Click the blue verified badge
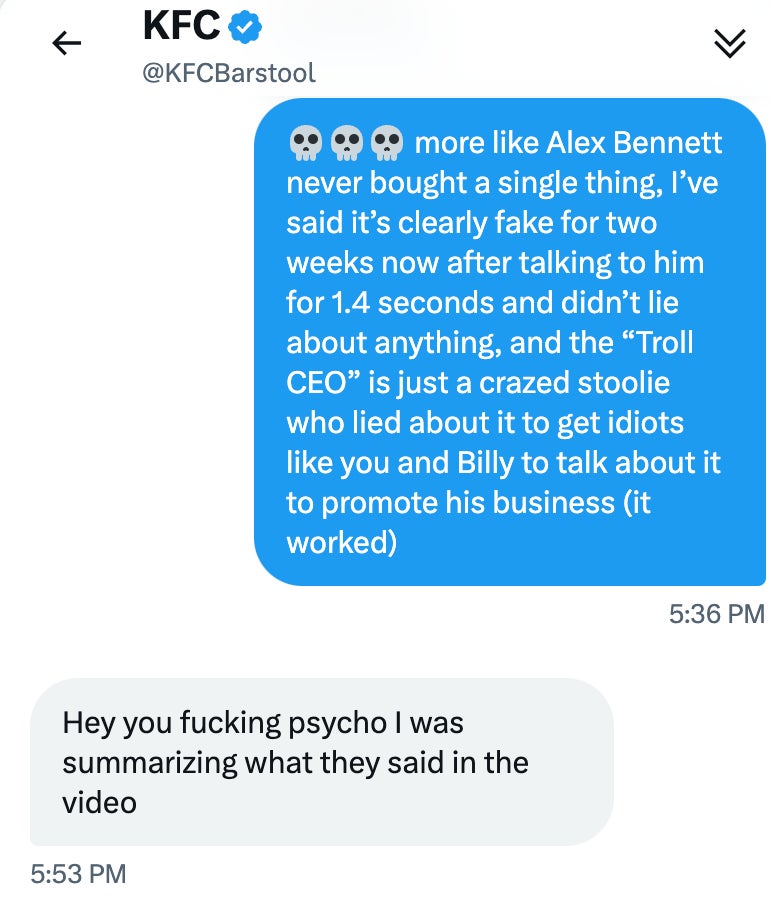The image size is (770, 922). pos(244,28)
